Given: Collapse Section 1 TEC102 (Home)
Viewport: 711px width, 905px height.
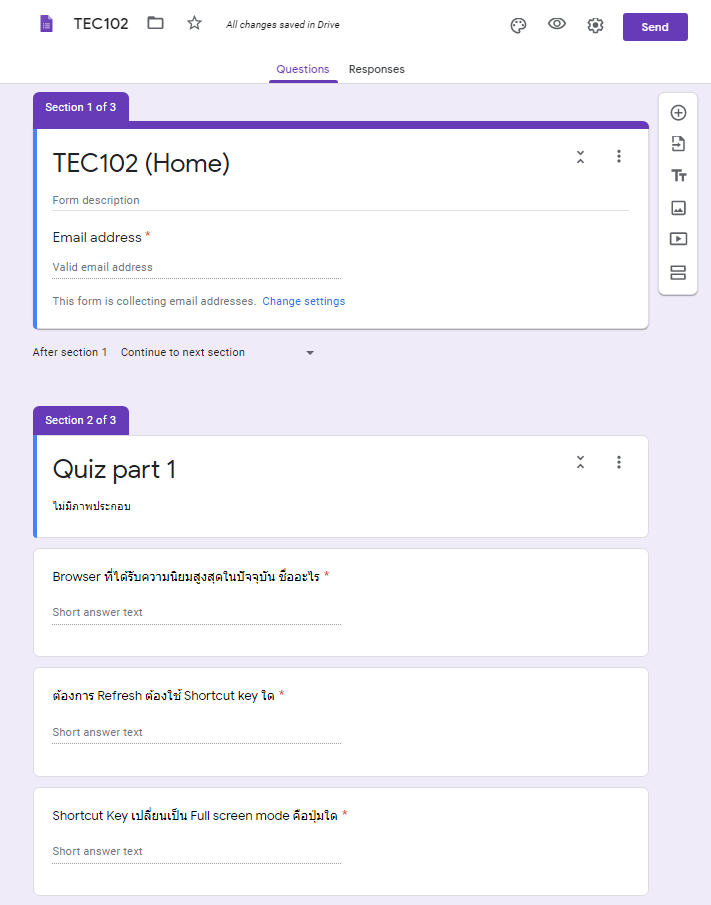Looking at the screenshot, I should click(580, 157).
